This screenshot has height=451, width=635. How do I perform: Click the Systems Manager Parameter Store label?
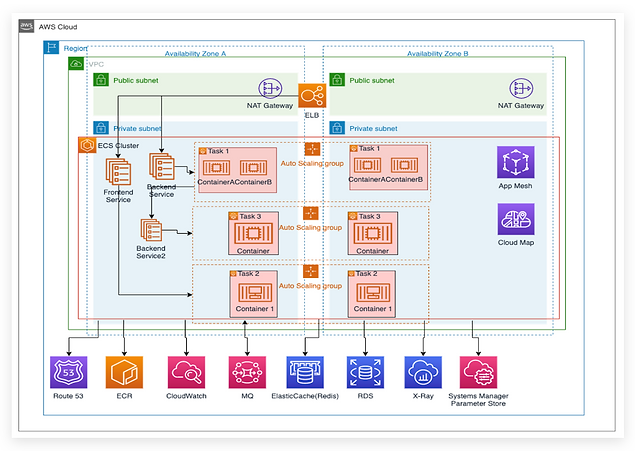(478, 400)
